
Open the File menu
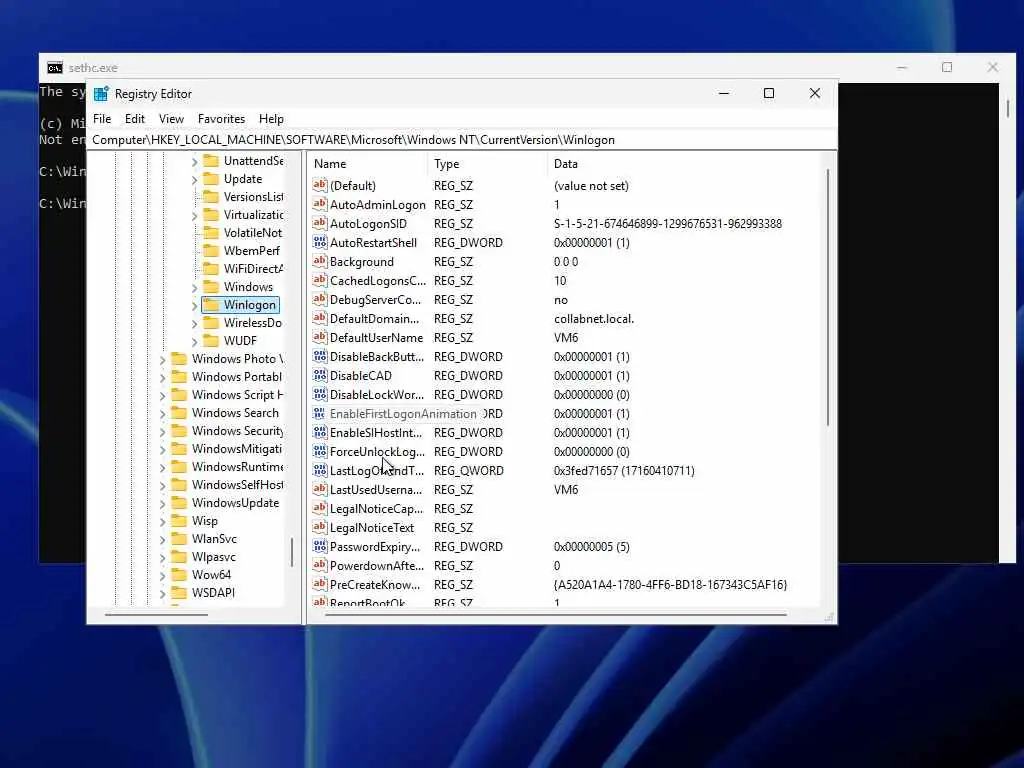[x=102, y=119]
